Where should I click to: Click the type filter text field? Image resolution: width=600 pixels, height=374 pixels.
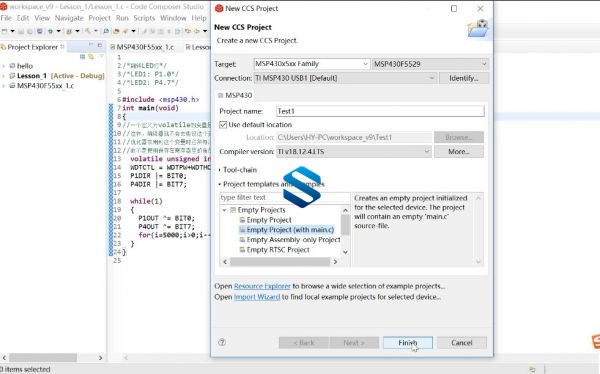pos(284,198)
